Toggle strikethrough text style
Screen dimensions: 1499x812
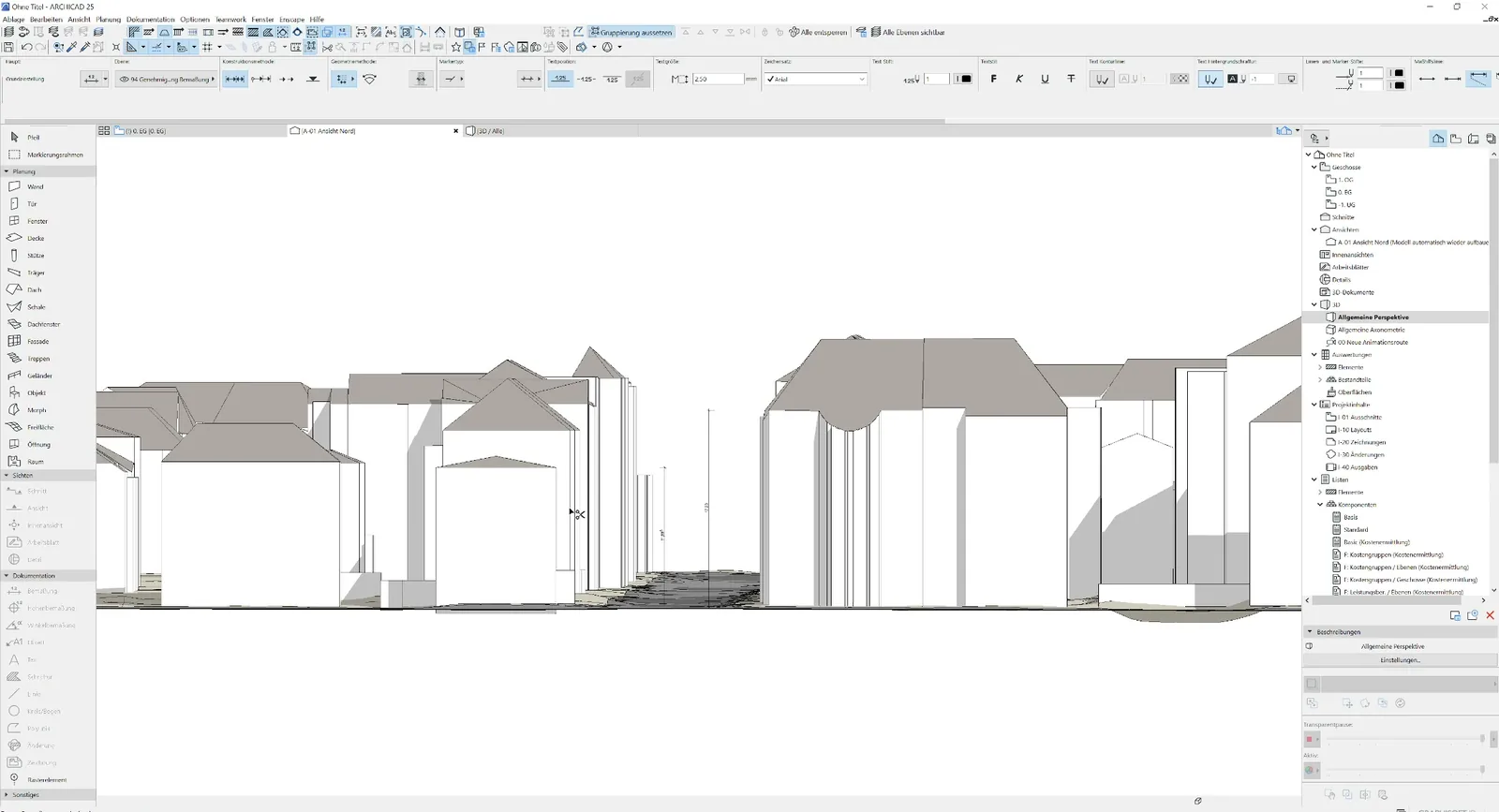pos(1071,79)
